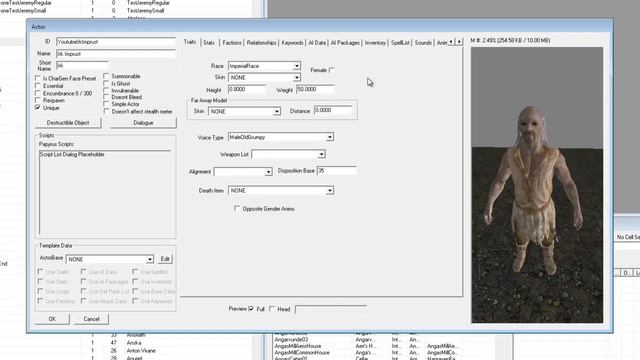Enable the Essential checkbox
The width and height of the screenshot is (640, 360).
38,86
